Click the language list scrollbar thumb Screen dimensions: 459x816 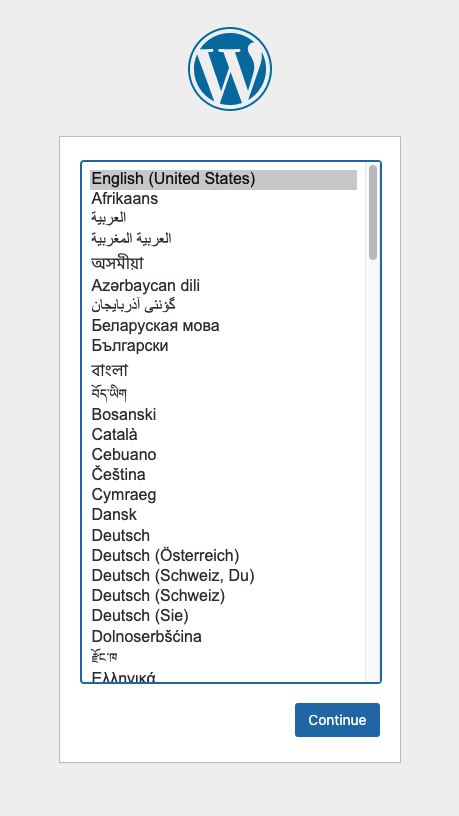coord(373,212)
